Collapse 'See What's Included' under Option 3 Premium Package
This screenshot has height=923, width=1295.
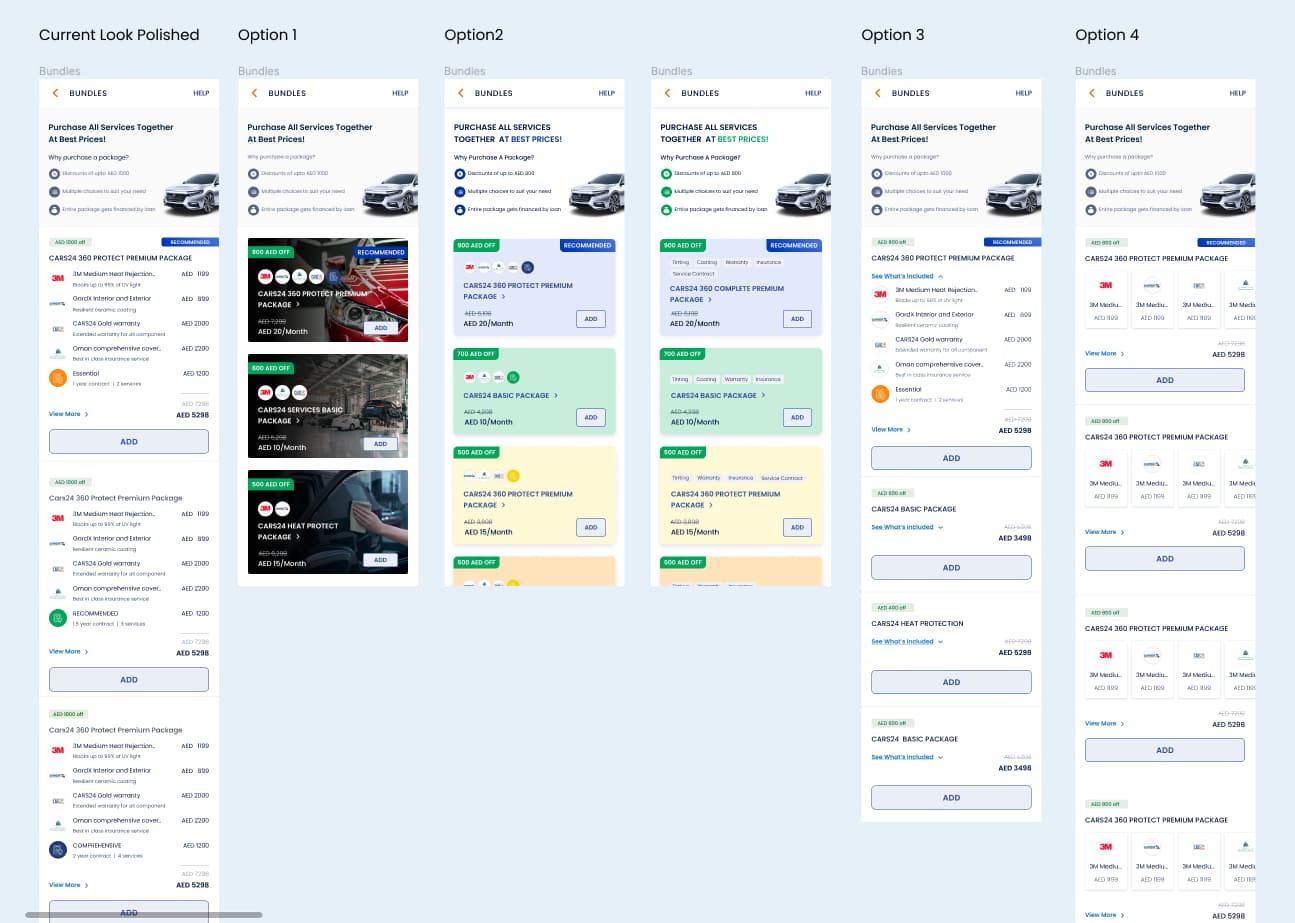click(907, 276)
